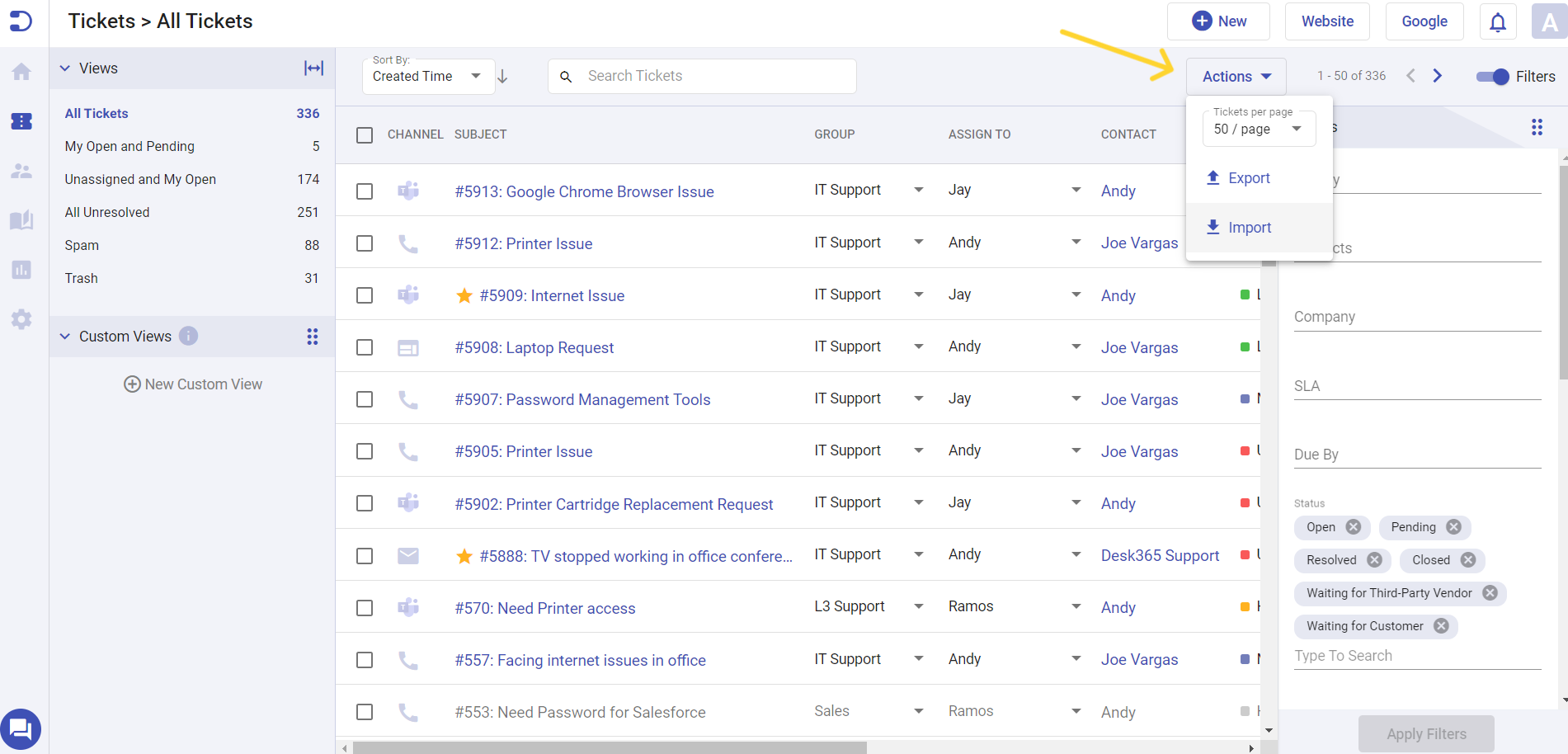1568x754 pixels.
Task: Collapse the Views panel width
Action: (314, 68)
